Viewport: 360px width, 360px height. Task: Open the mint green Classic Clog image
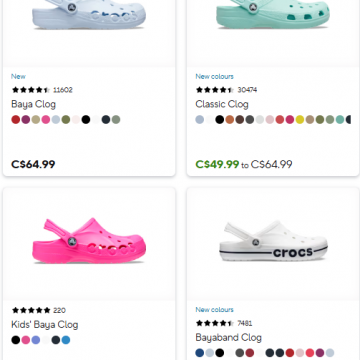pos(273,14)
